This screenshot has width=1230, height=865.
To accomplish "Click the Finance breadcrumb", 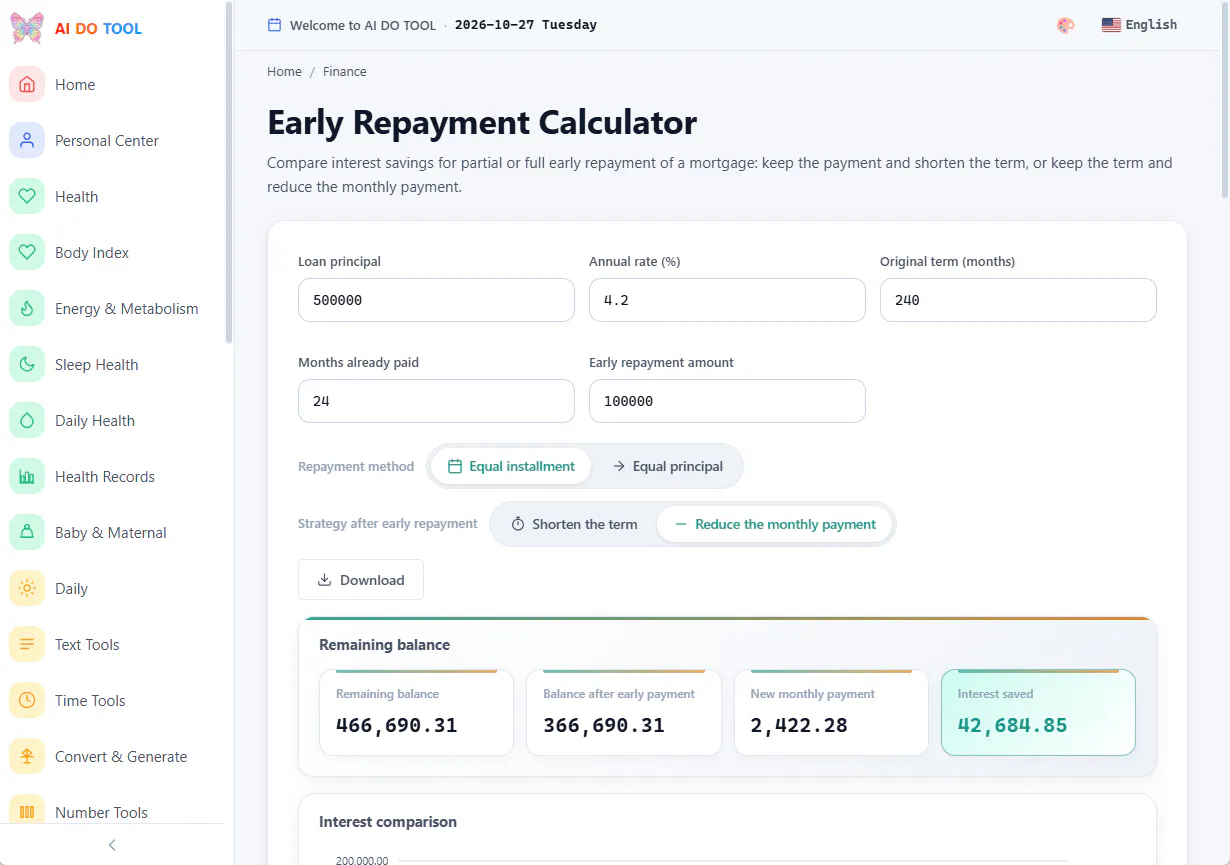I will point(345,72).
